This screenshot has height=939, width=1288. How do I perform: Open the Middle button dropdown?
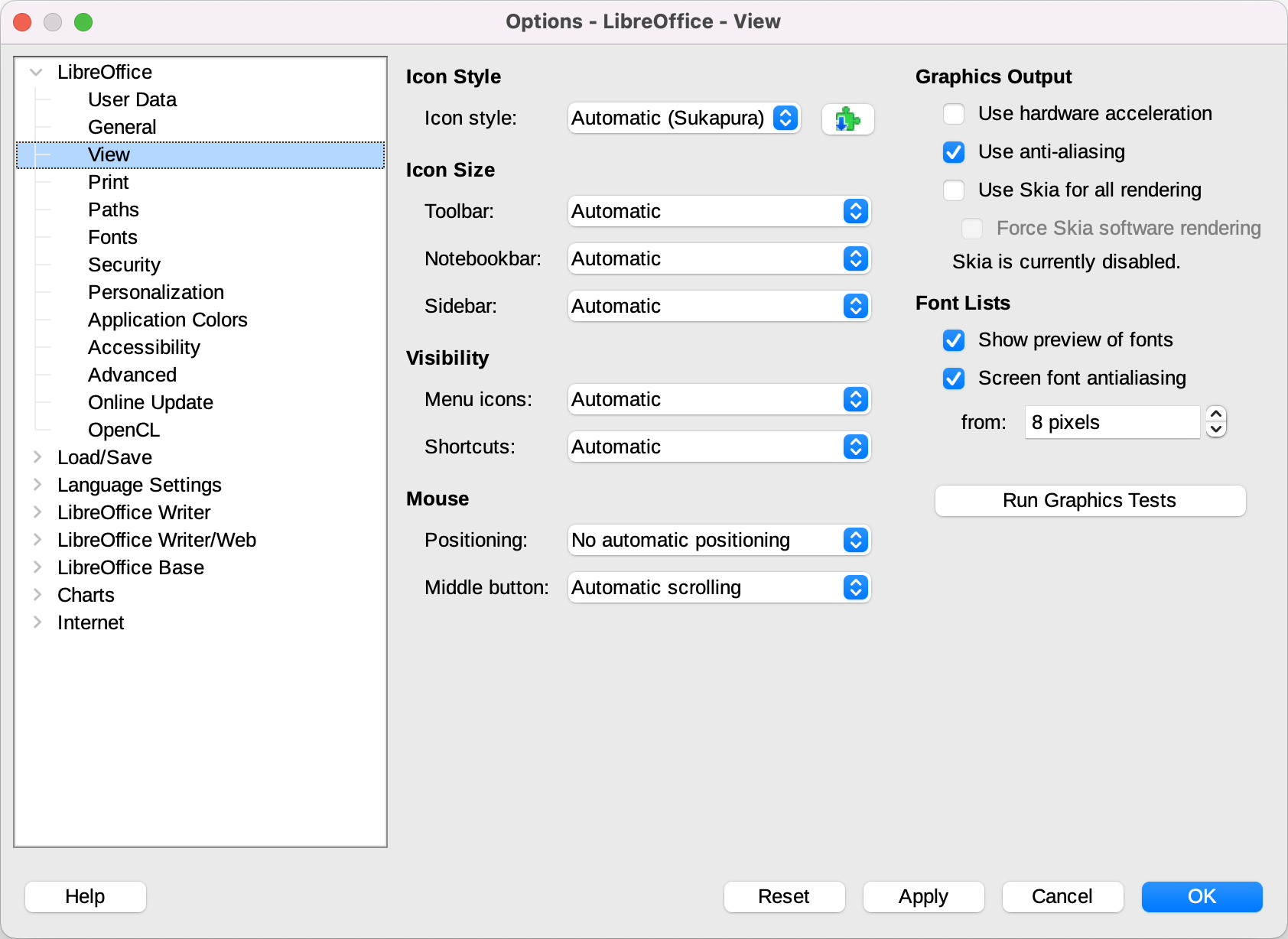(719, 588)
